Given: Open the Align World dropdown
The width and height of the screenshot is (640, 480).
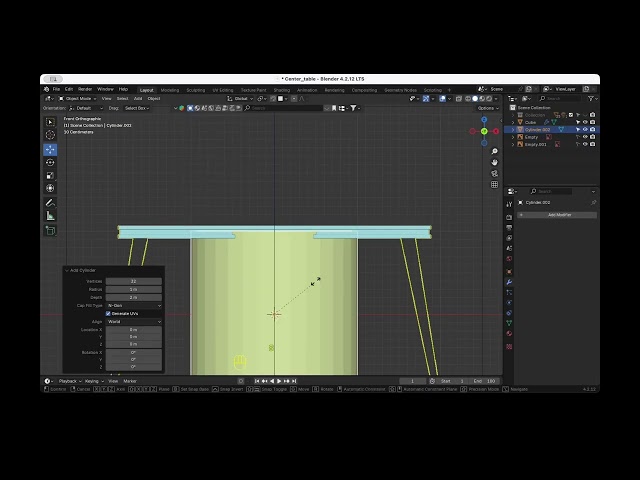Looking at the screenshot, I should 134,322.
